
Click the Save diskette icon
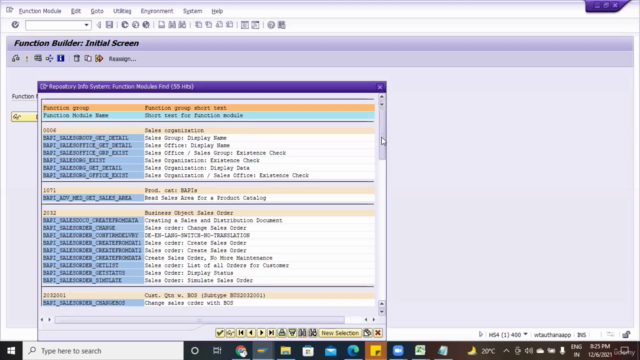click(109, 25)
